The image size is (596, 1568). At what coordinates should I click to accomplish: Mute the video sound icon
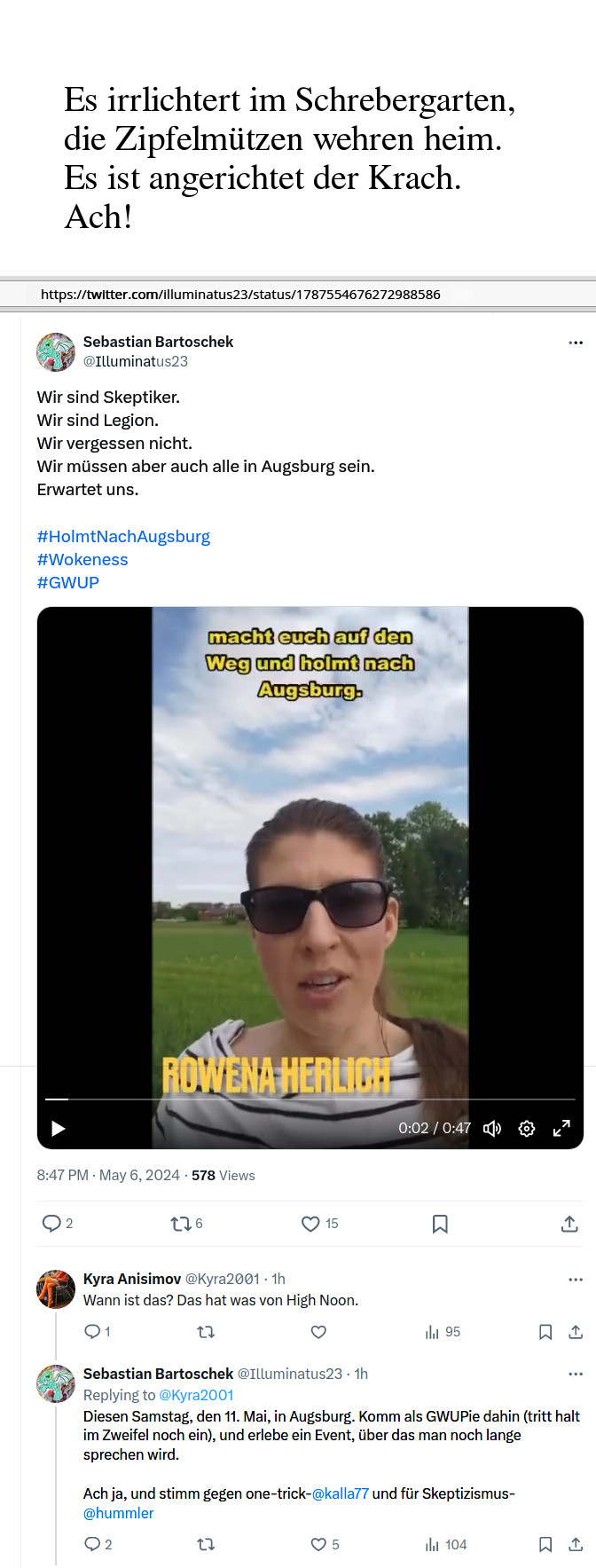tap(492, 1129)
